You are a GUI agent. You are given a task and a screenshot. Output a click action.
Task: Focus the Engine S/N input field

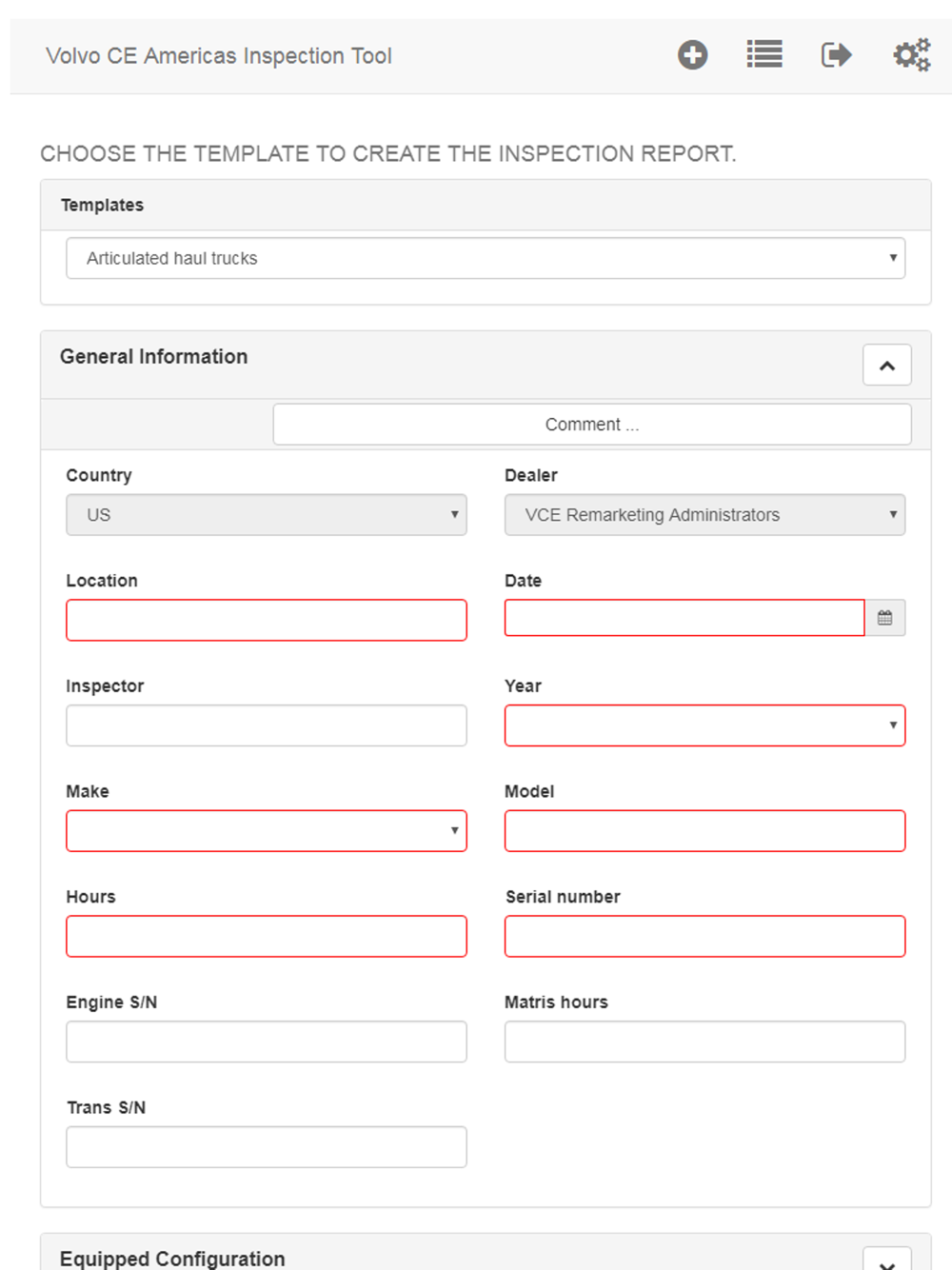tap(267, 1042)
